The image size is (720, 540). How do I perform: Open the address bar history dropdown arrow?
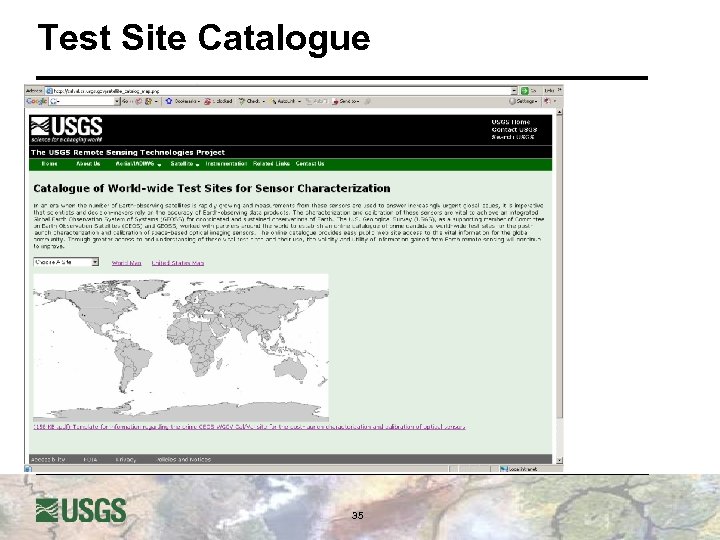tap(514, 91)
